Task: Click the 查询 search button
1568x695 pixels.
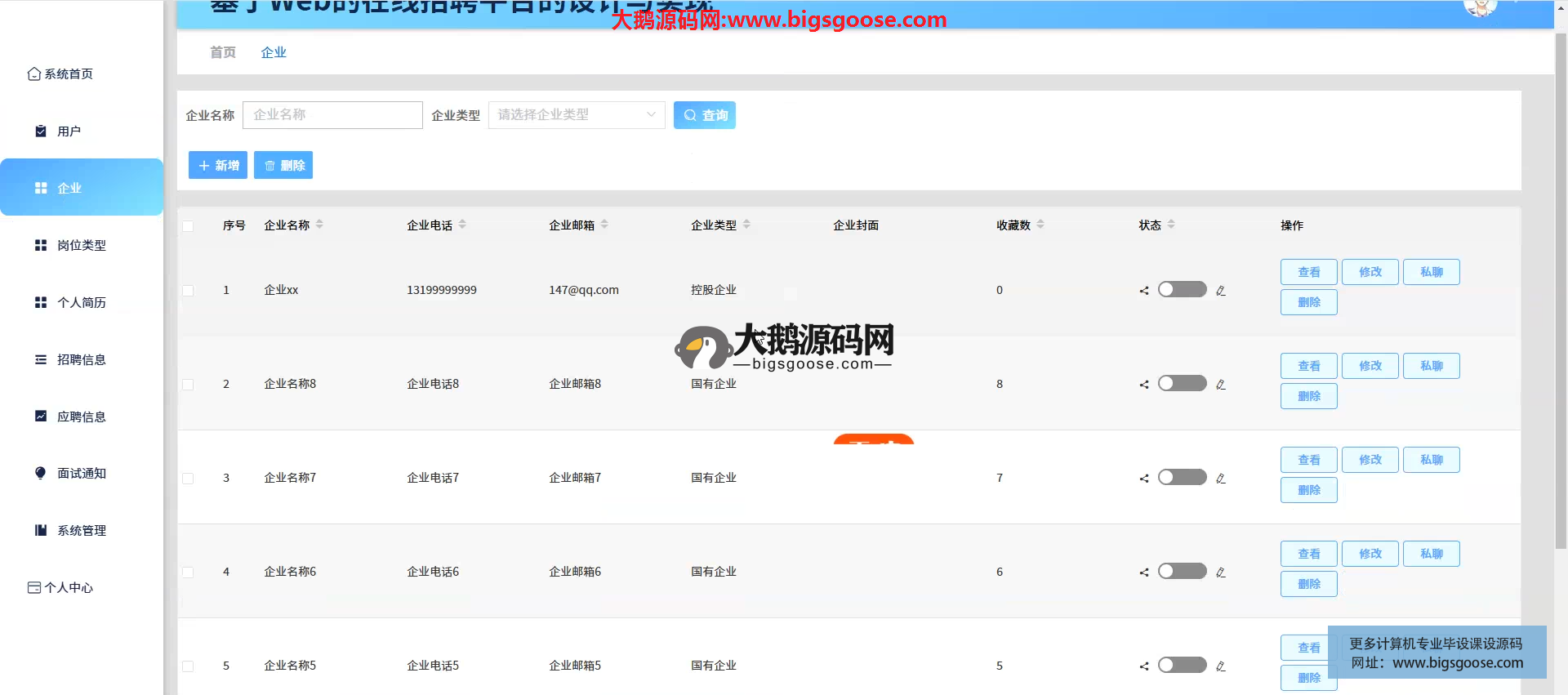Action: coord(704,115)
